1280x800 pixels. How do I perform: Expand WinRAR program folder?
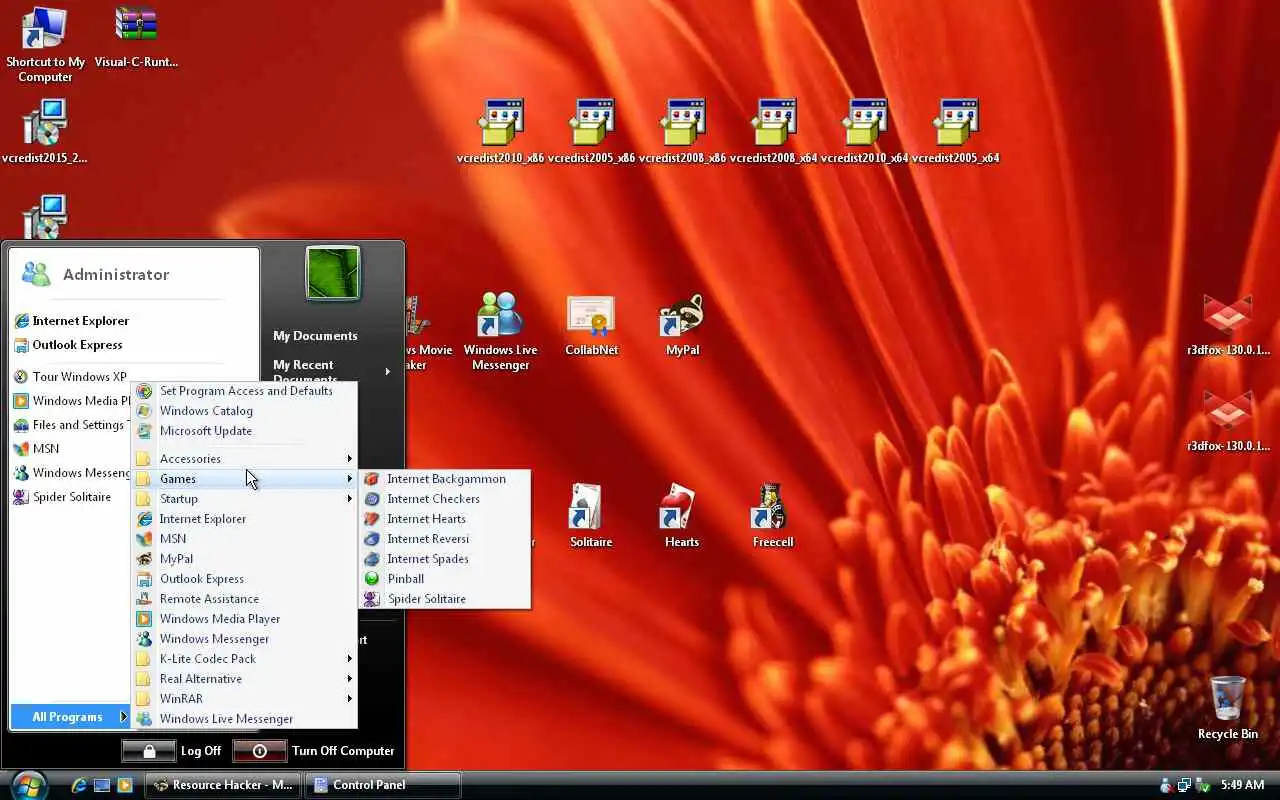[245, 699]
